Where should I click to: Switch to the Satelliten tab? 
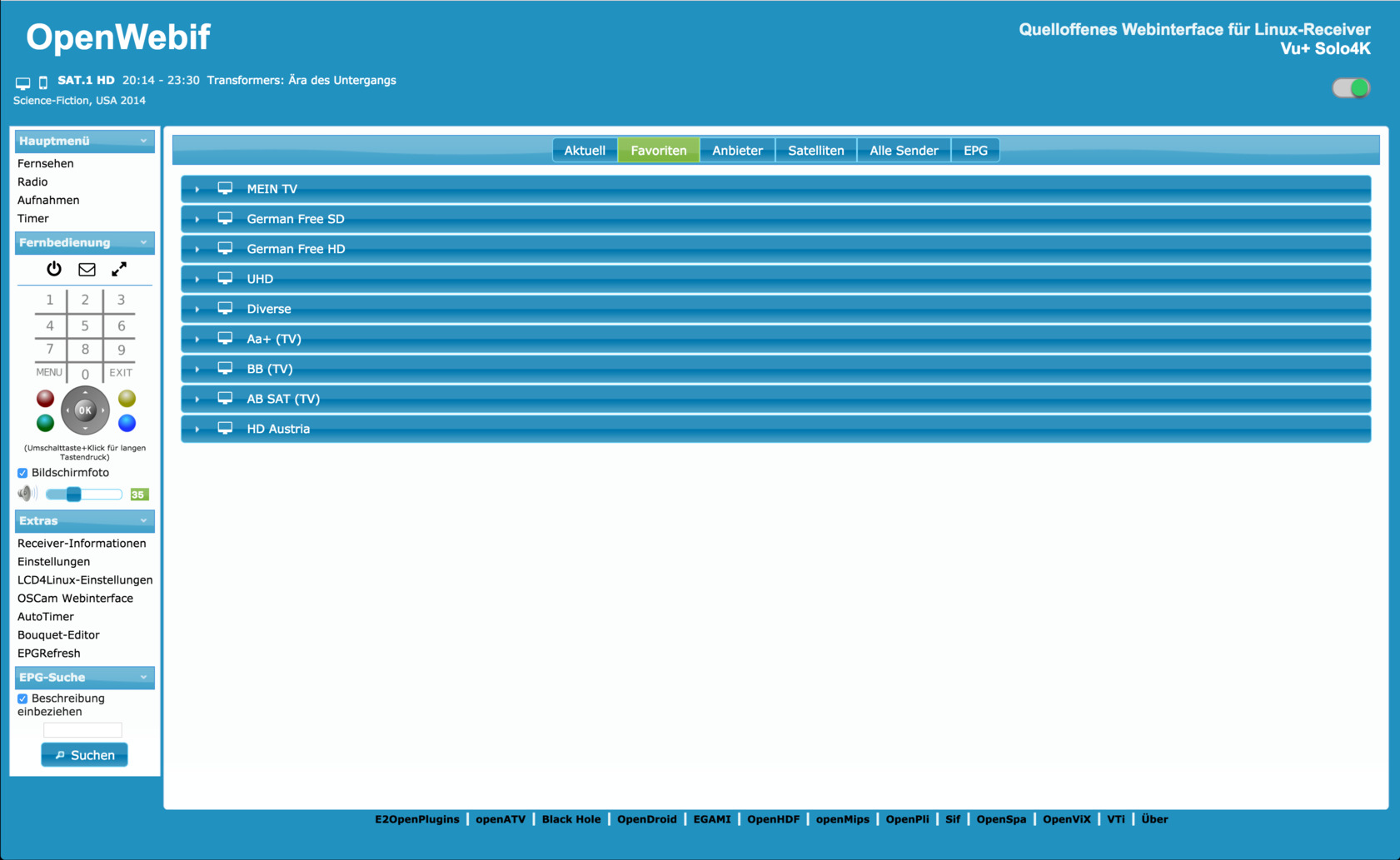[x=815, y=151]
